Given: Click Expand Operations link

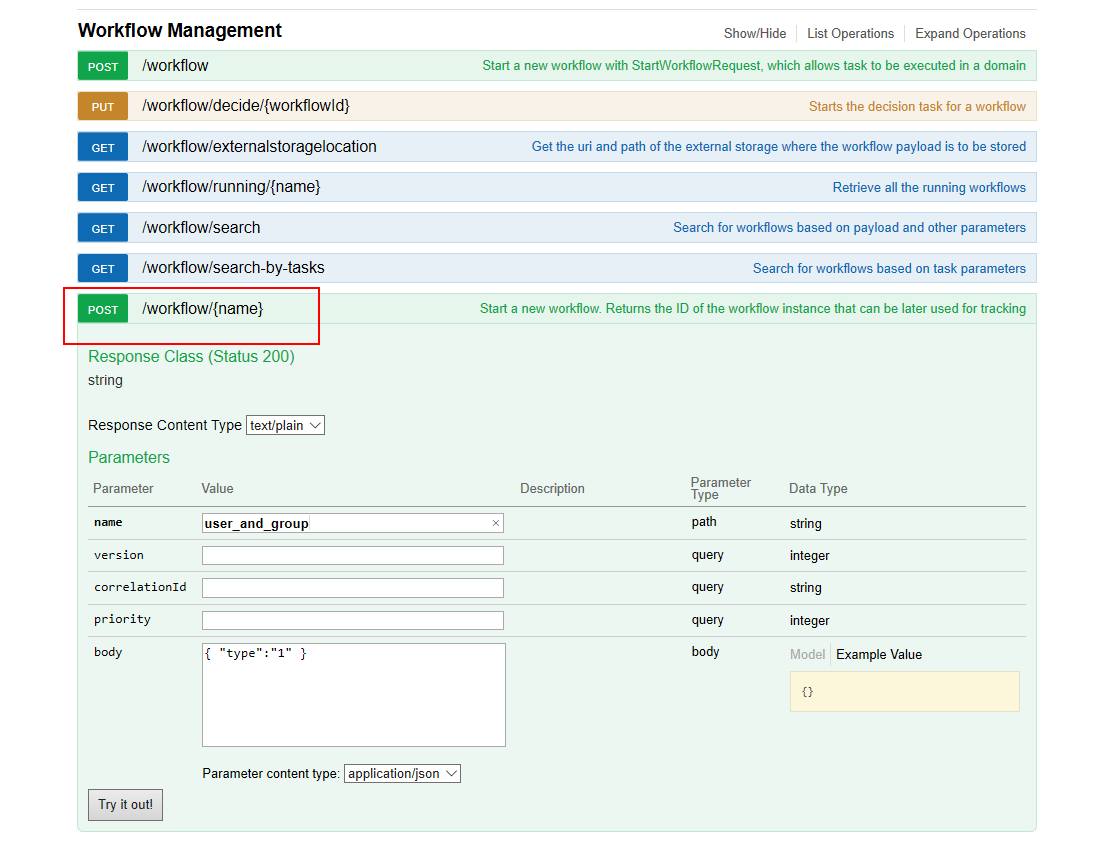Looking at the screenshot, I should coord(970,34).
